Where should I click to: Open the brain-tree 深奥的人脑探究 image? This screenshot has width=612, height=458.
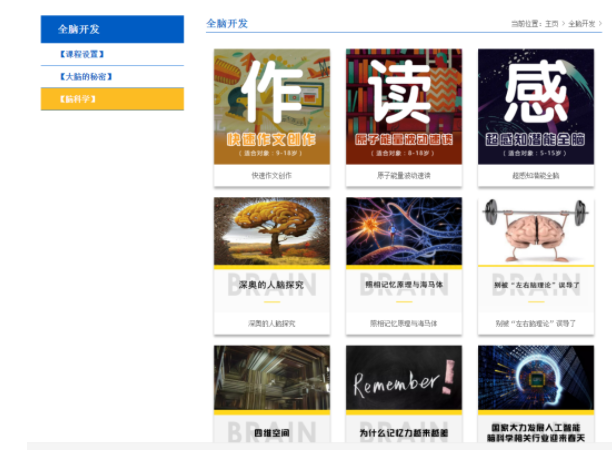point(271,232)
